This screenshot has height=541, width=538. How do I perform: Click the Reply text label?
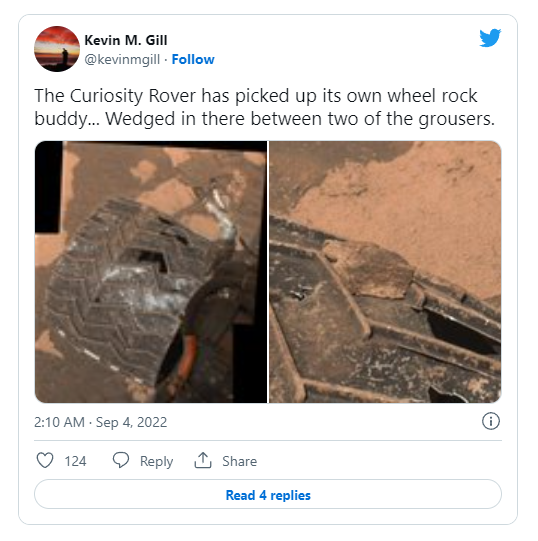tap(156, 461)
